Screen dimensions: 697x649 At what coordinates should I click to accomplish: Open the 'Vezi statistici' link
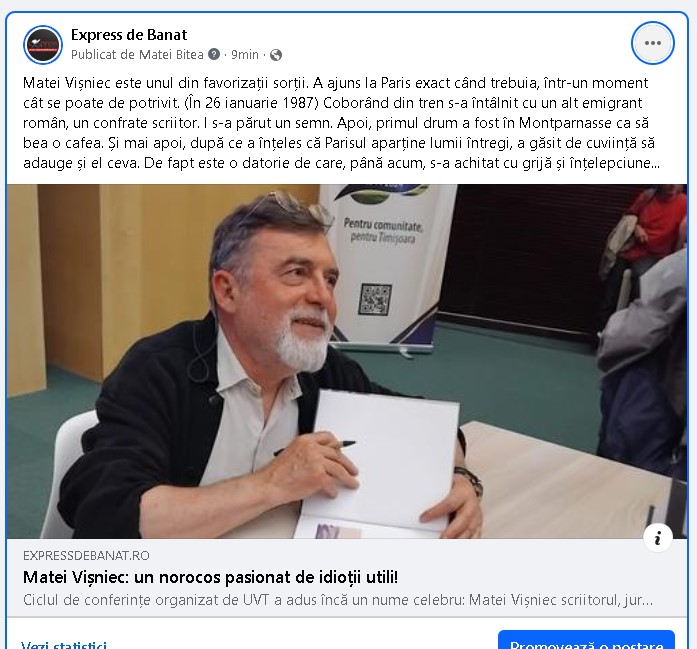pyautogui.click(x=64, y=645)
